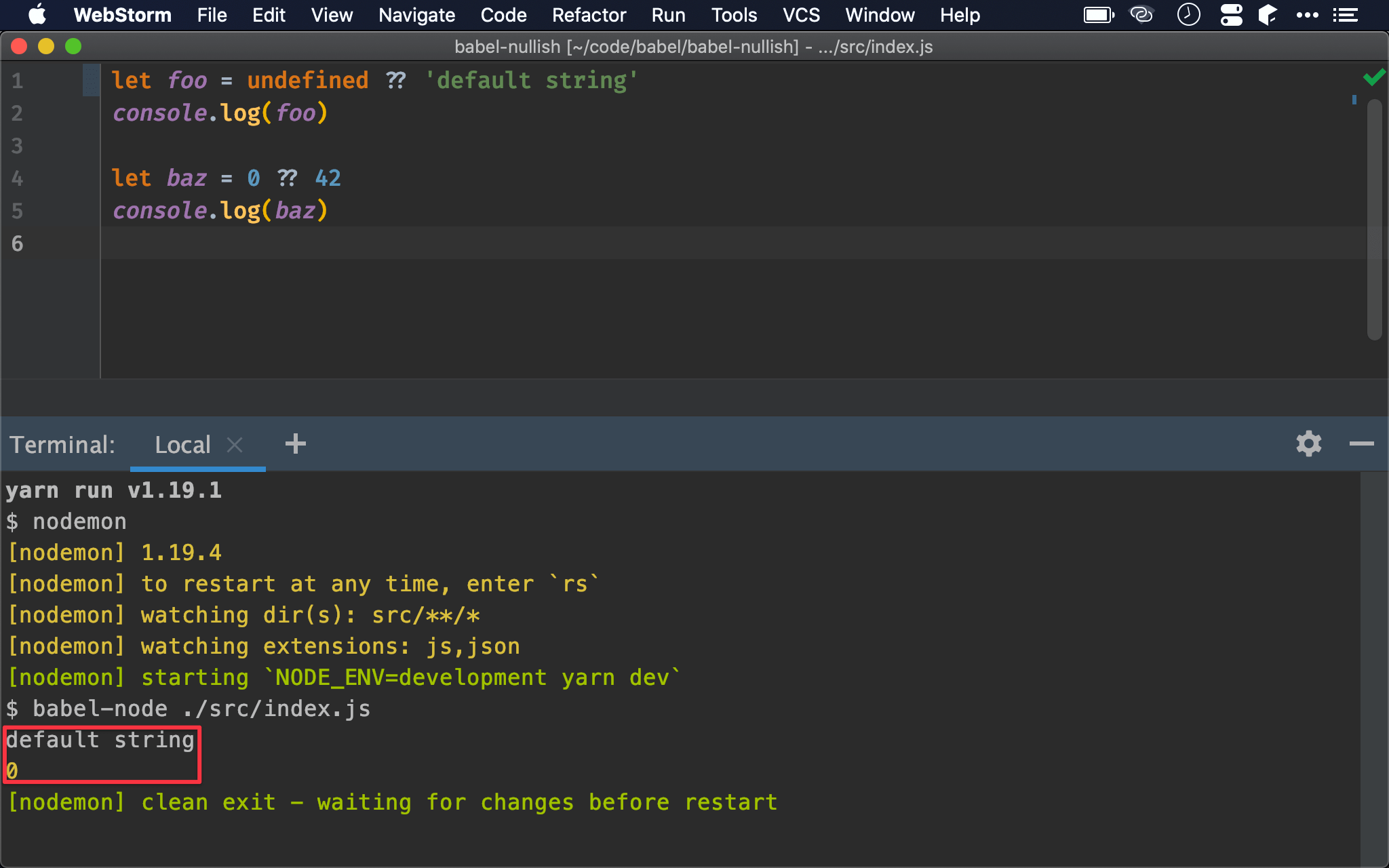Hide the Terminal panel with minus icon
Screen dimensions: 1389x868
(x=1361, y=443)
